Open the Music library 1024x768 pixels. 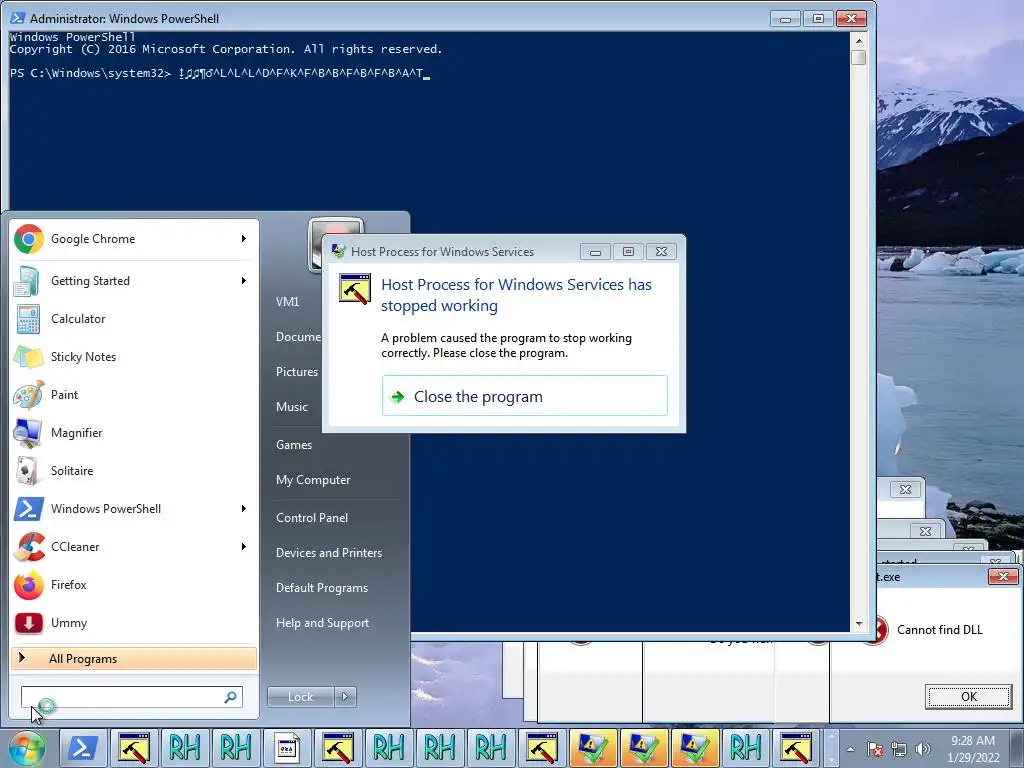click(291, 407)
